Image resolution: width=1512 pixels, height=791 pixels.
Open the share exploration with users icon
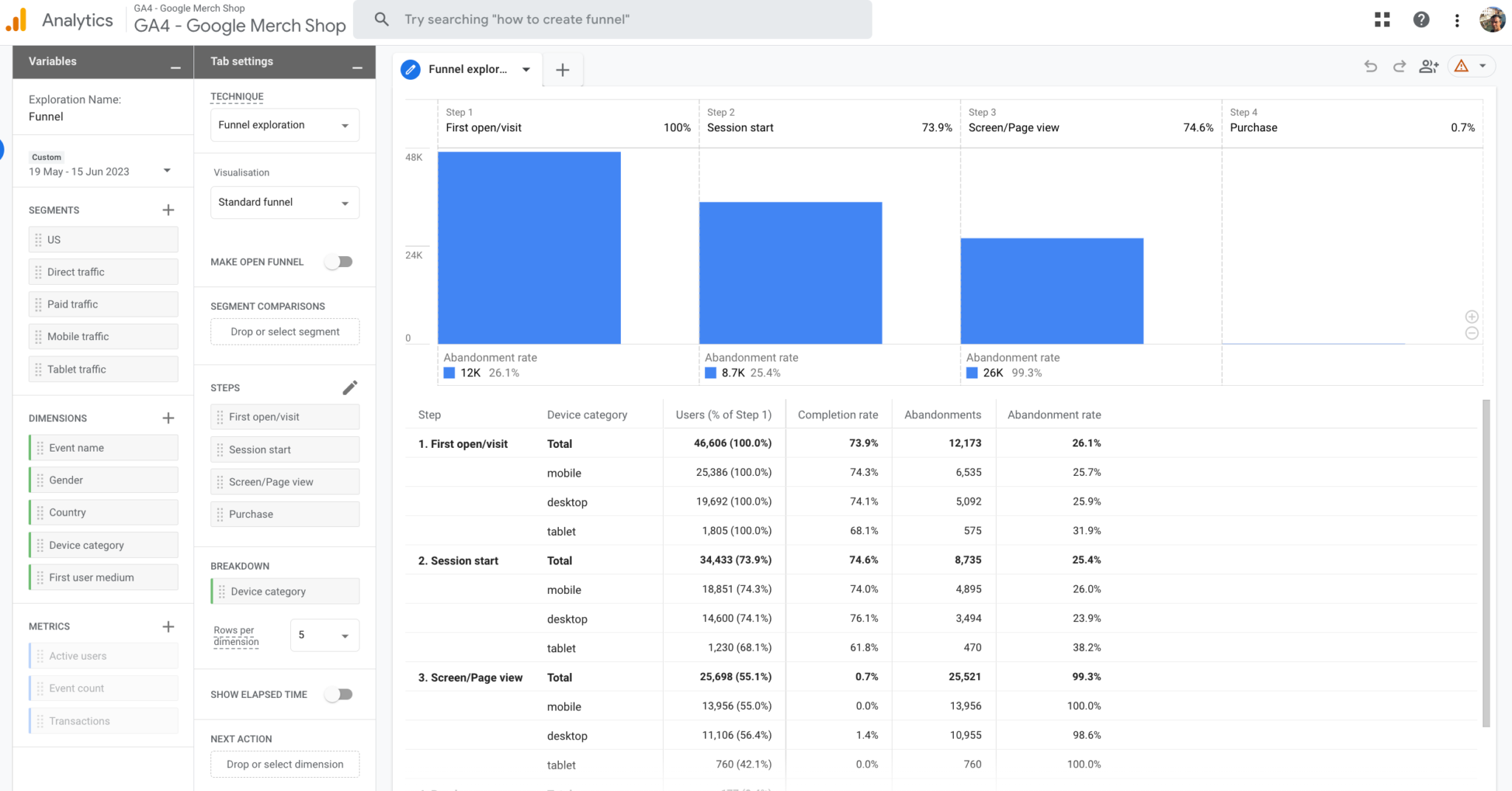(1429, 66)
